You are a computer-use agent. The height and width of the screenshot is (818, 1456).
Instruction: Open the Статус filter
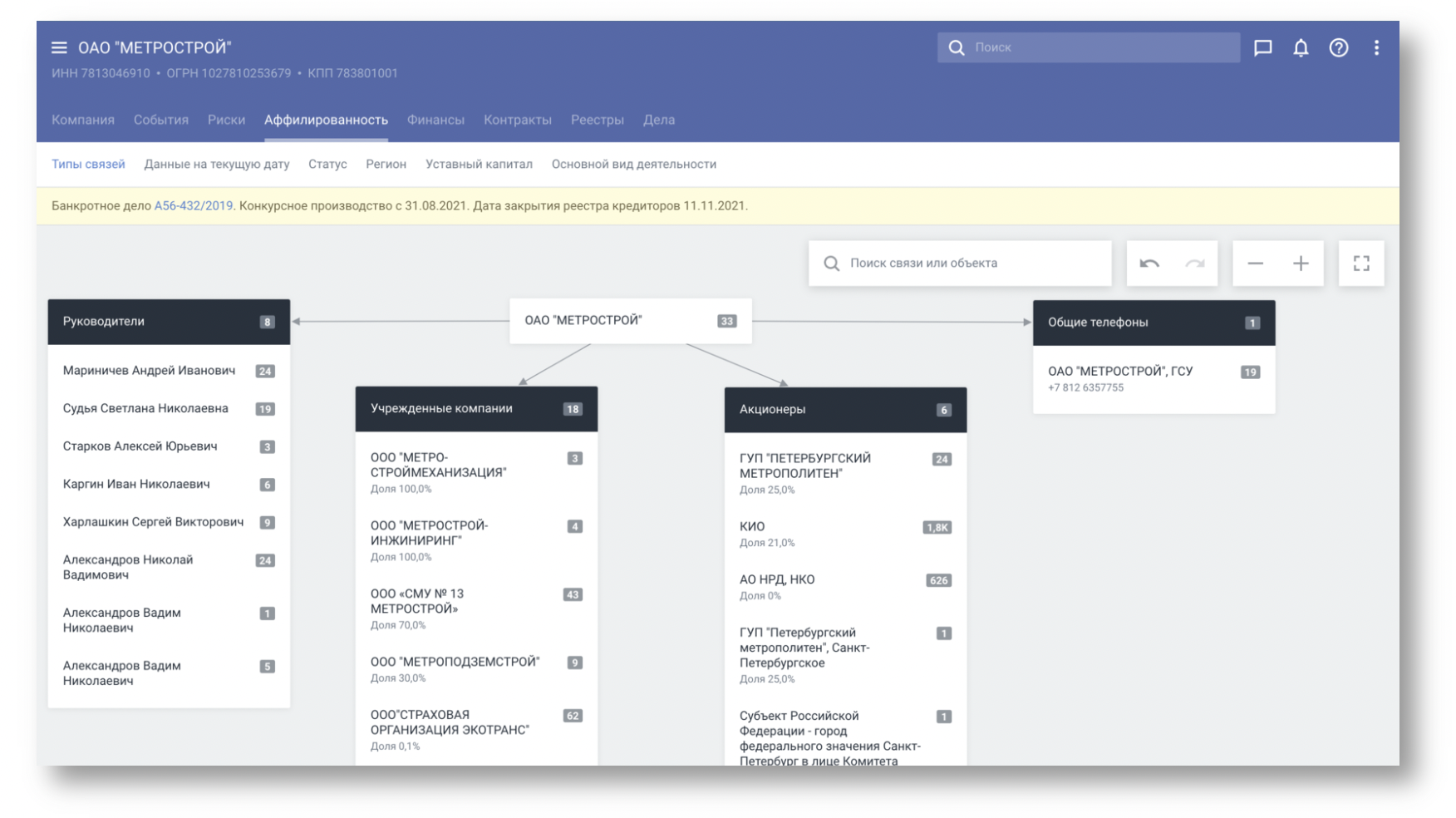point(327,164)
